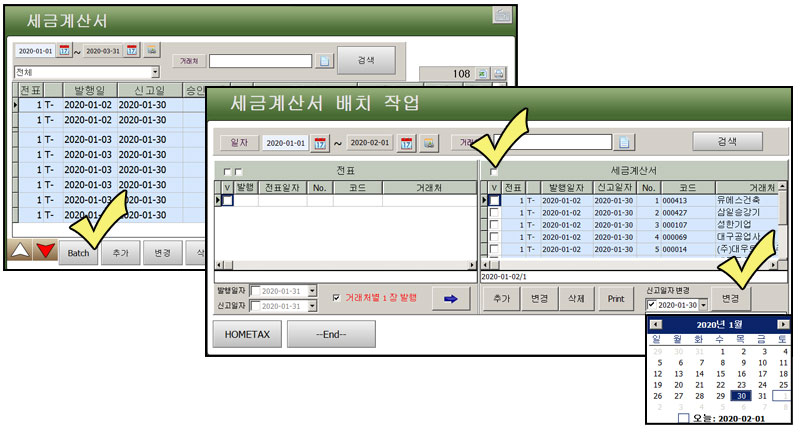Image resolution: width=800 pixels, height=435 pixels.
Task: Click the blue right-arrow transfer button
Action: [x=451, y=299]
